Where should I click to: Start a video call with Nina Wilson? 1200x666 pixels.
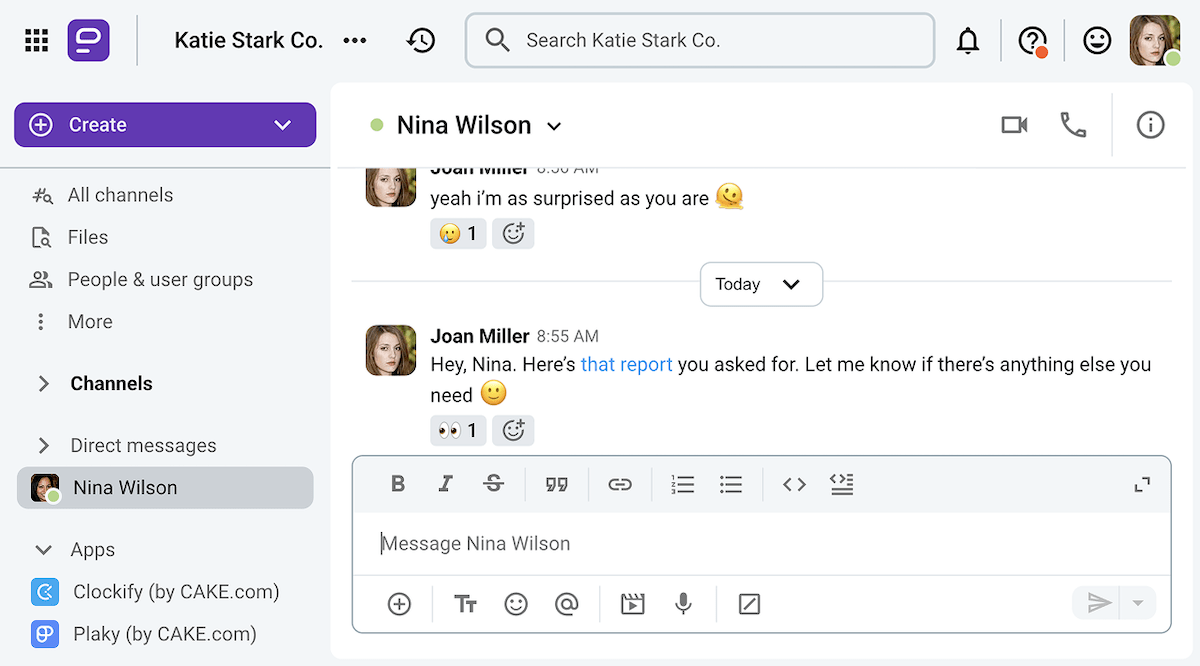pos(1014,125)
